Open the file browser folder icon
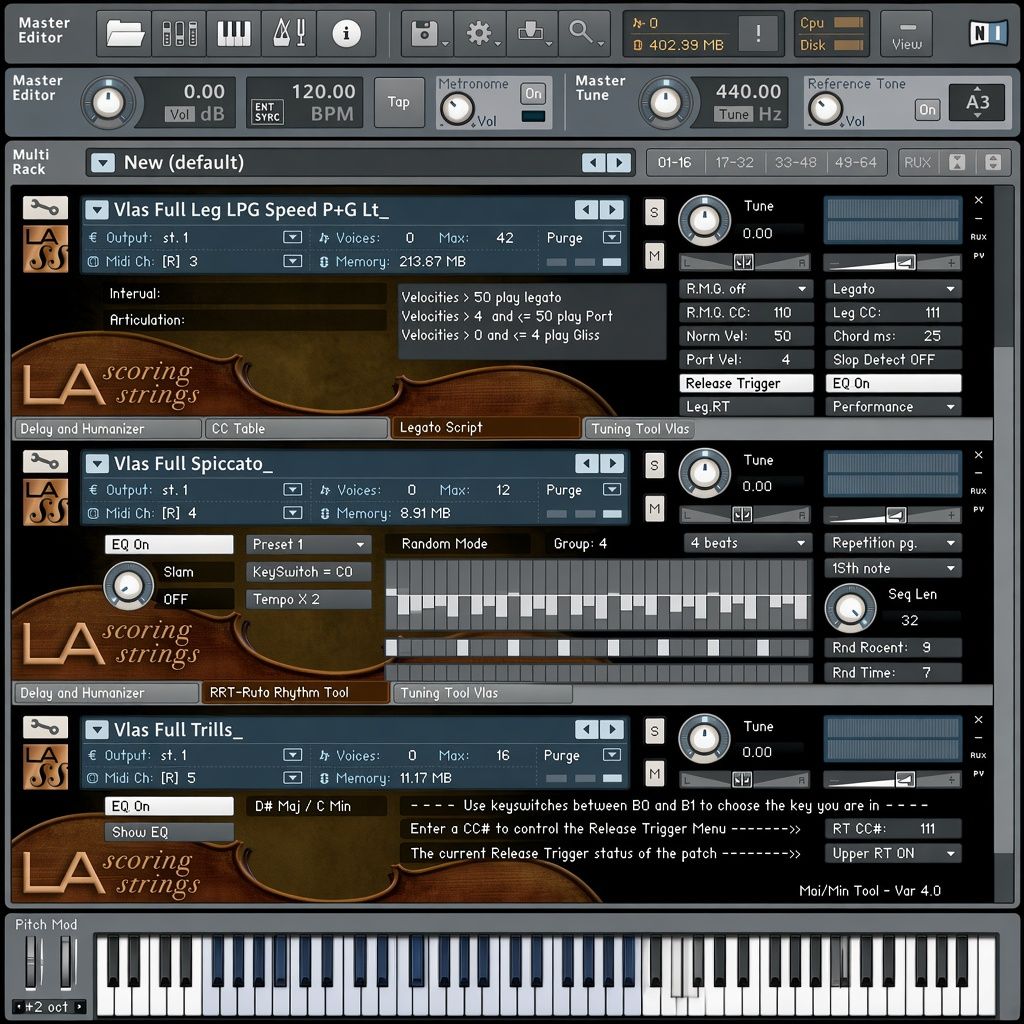Screen dimensions: 1024x1024 pyautogui.click(x=125, y=33)
